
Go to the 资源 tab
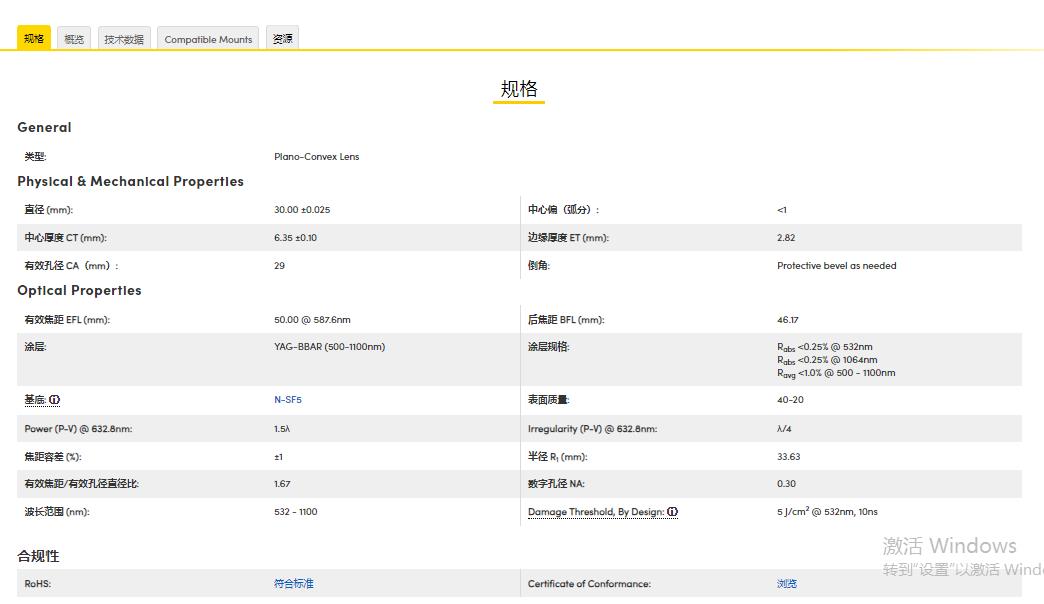pyautogui.click(x=283, y=39)
